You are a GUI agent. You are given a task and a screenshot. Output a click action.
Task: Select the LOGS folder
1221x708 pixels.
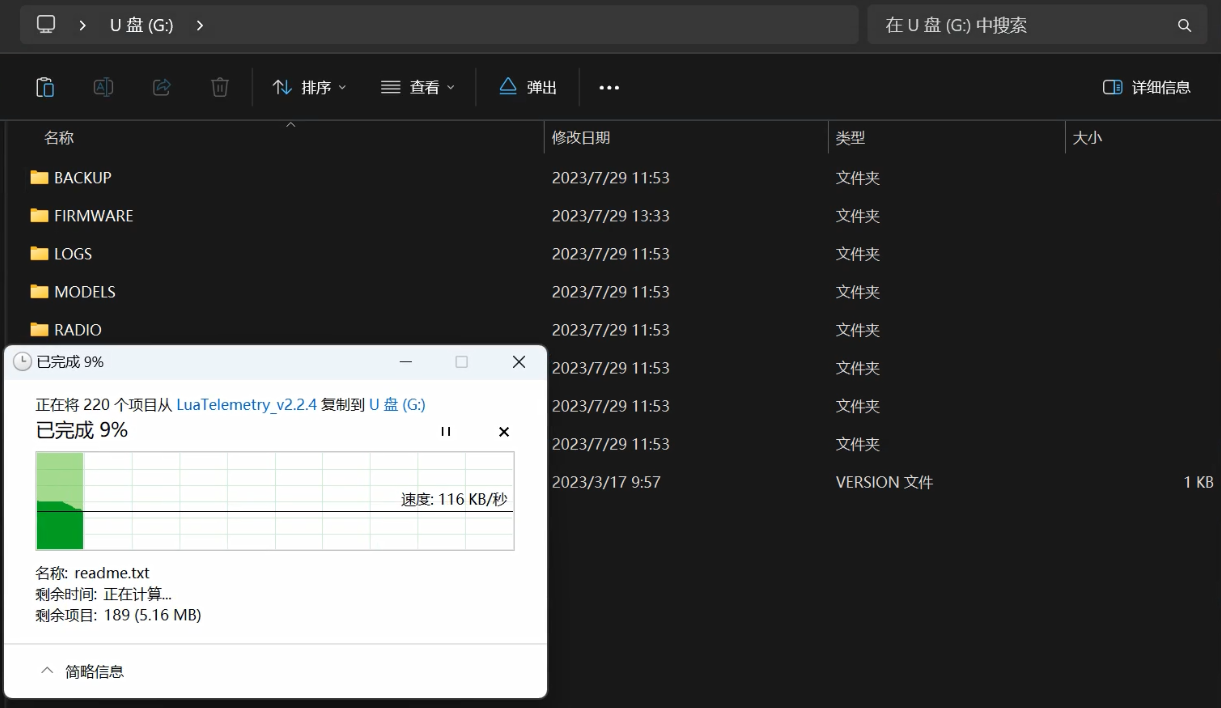point(73,253)
